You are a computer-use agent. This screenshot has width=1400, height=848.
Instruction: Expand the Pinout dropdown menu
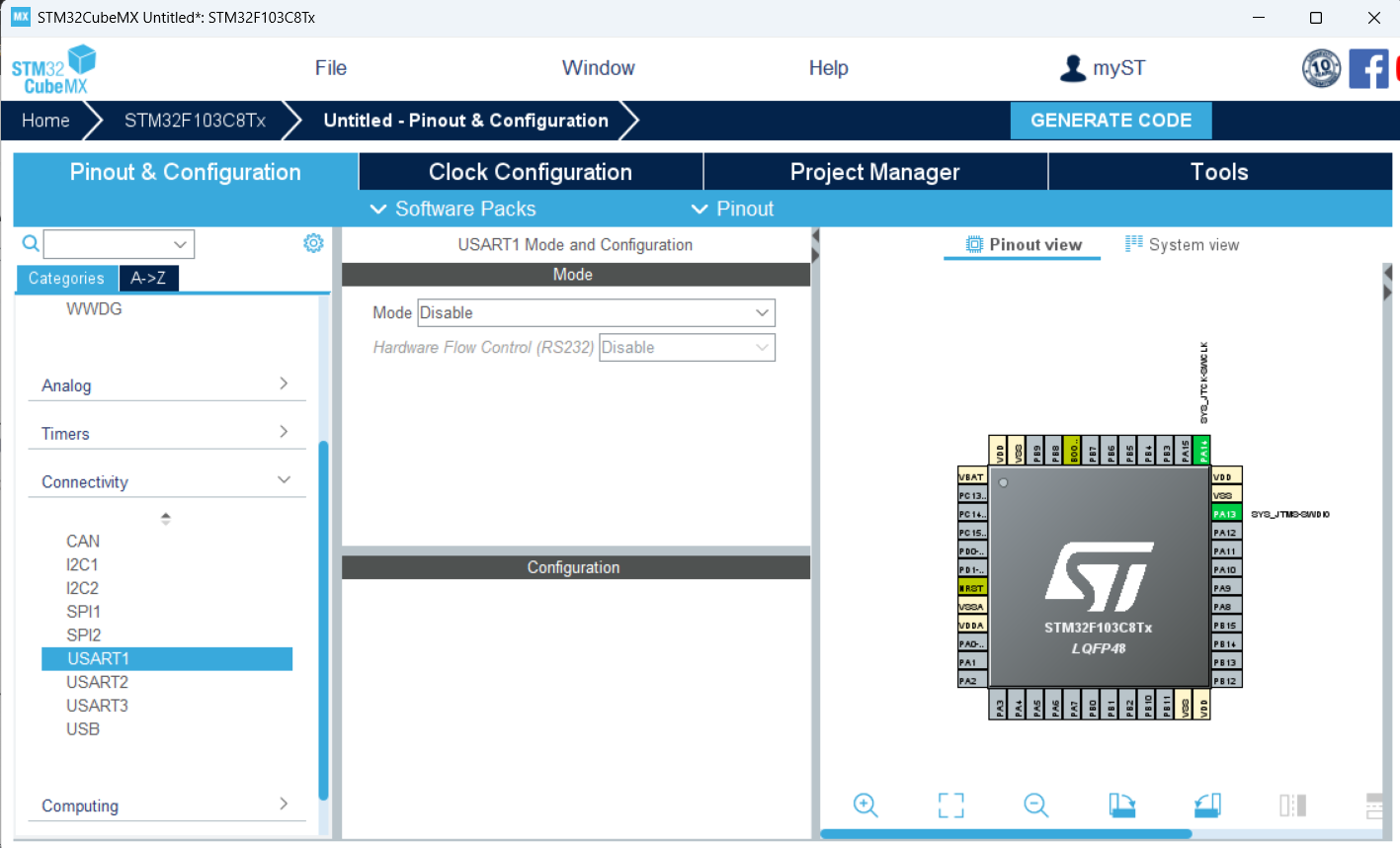[x=732, y=209]
